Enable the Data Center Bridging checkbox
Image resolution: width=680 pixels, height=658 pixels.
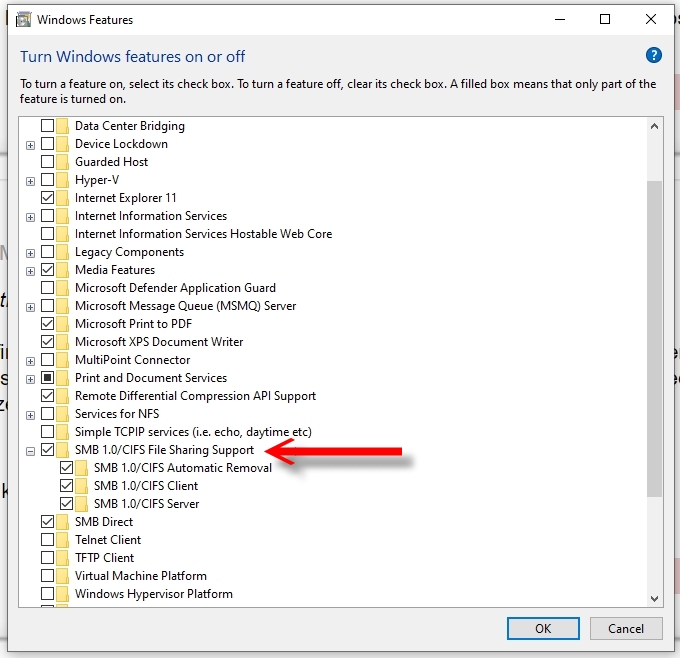[x=47, y=126]
